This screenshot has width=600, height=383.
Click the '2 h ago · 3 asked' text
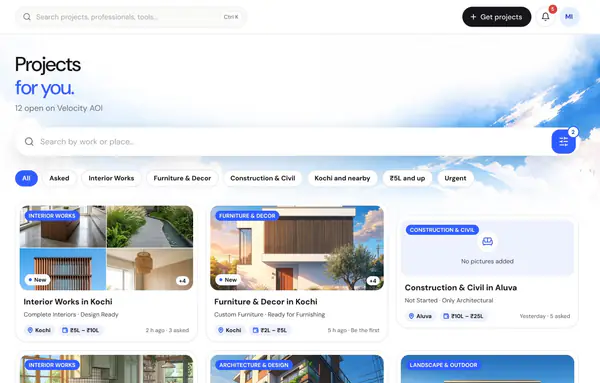167,330
